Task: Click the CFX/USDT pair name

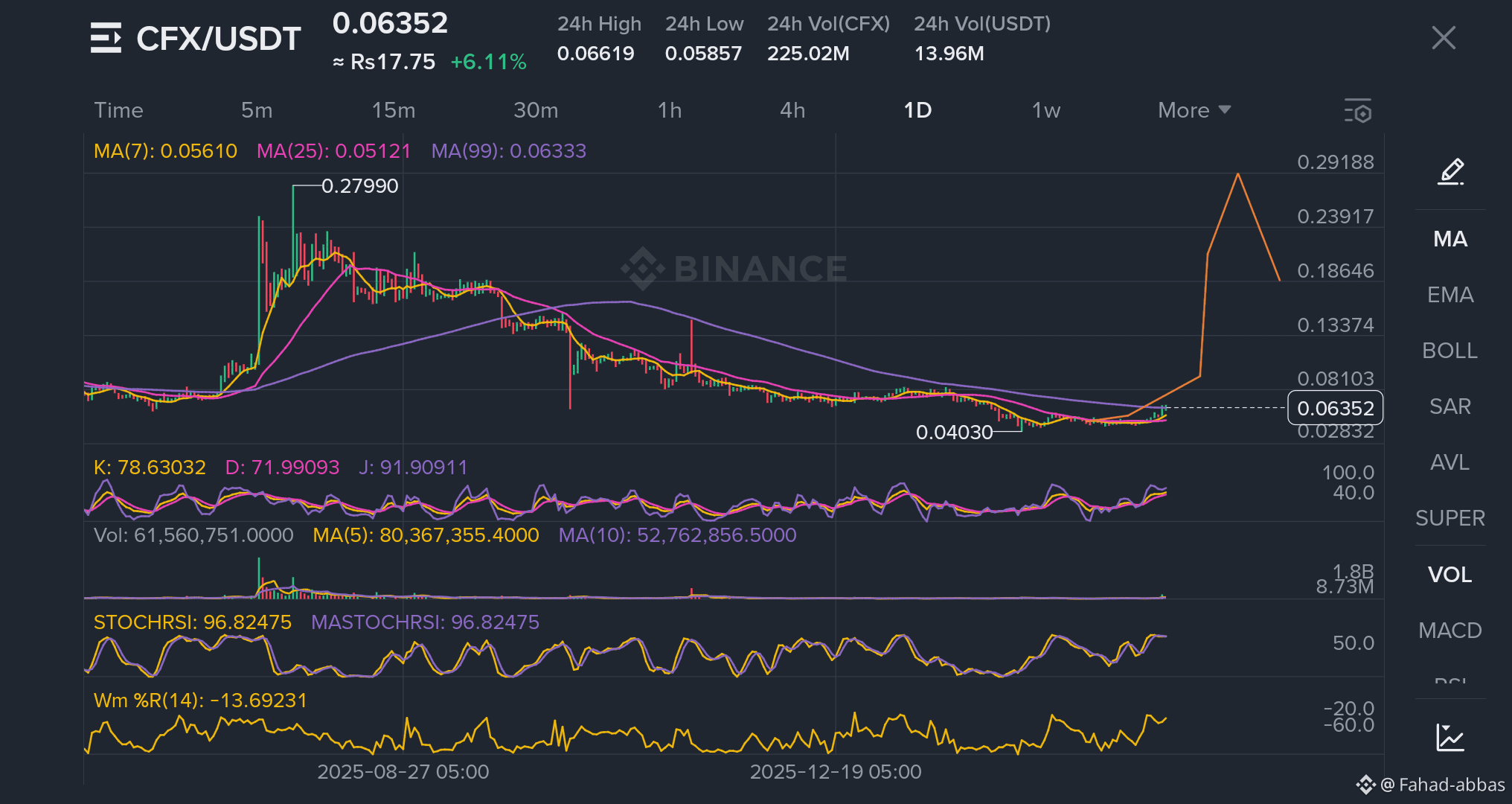Action: 218,39
